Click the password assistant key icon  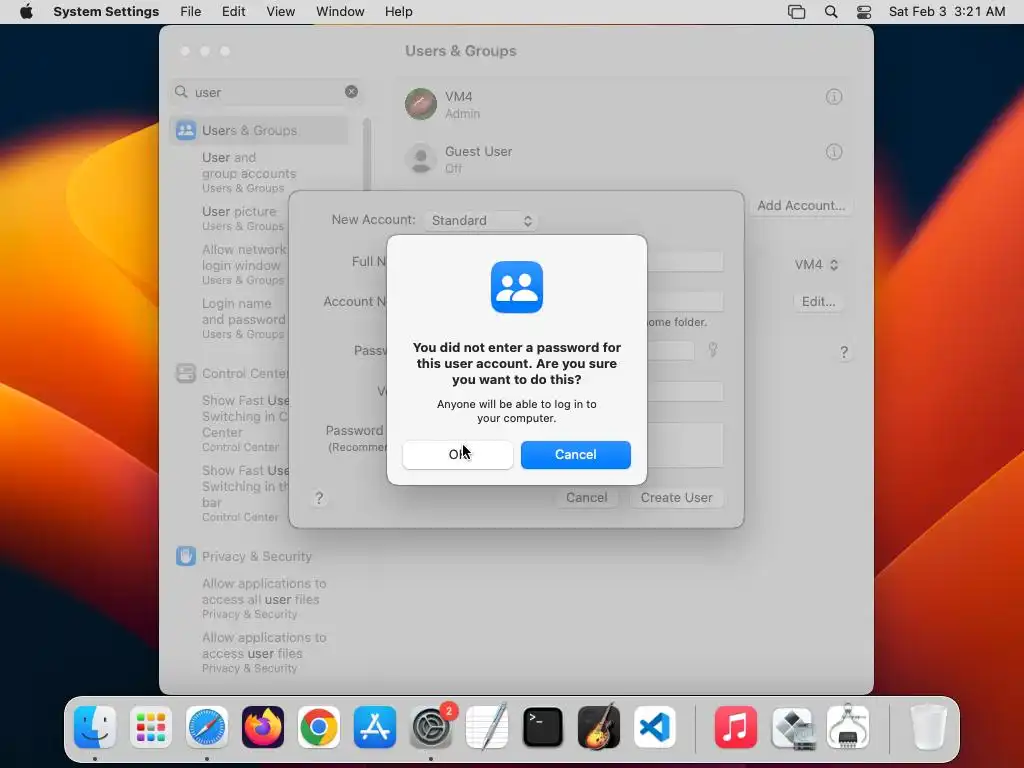click(712, 350)
